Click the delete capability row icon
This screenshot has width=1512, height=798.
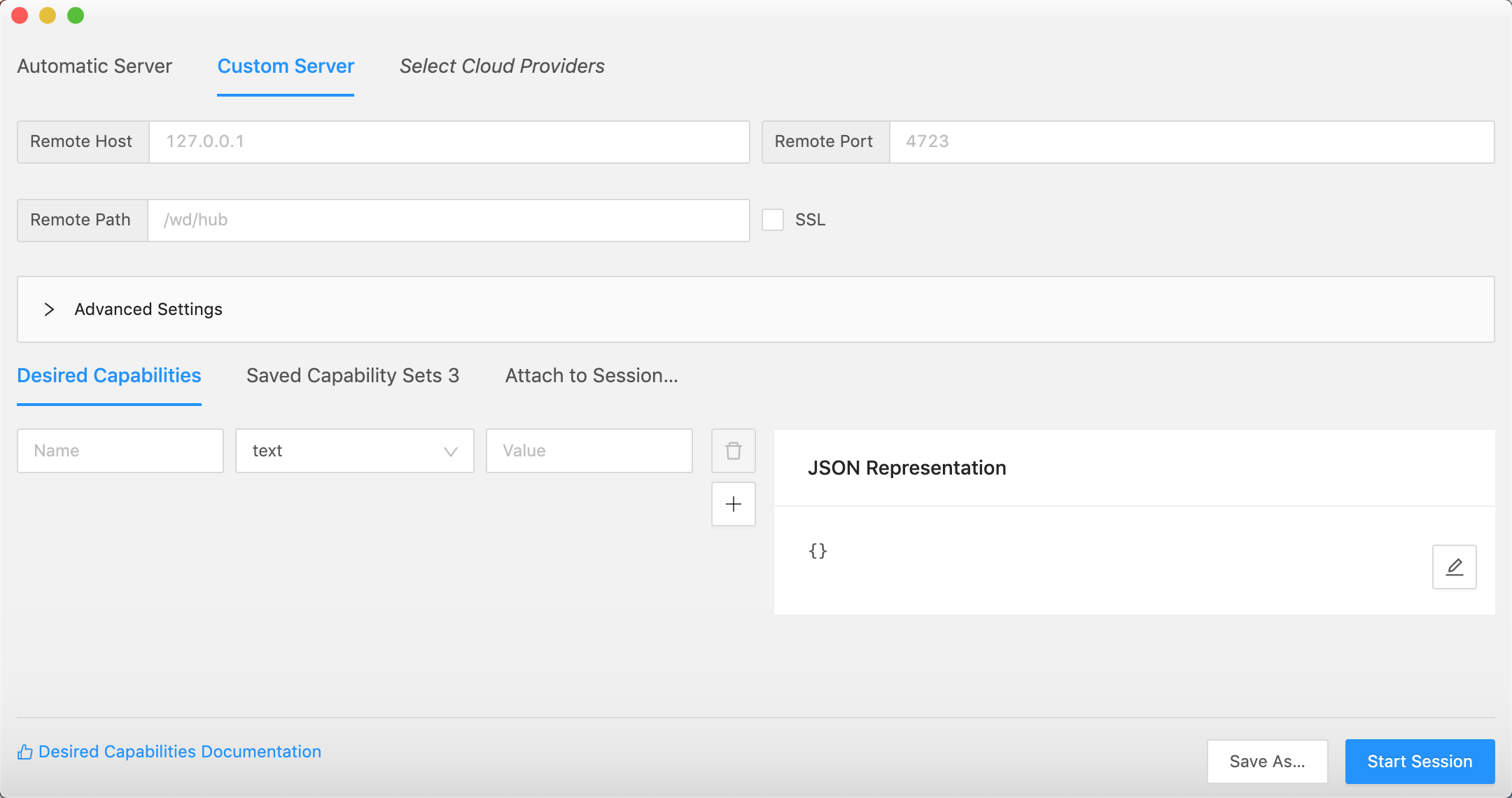tap(734, 451)
